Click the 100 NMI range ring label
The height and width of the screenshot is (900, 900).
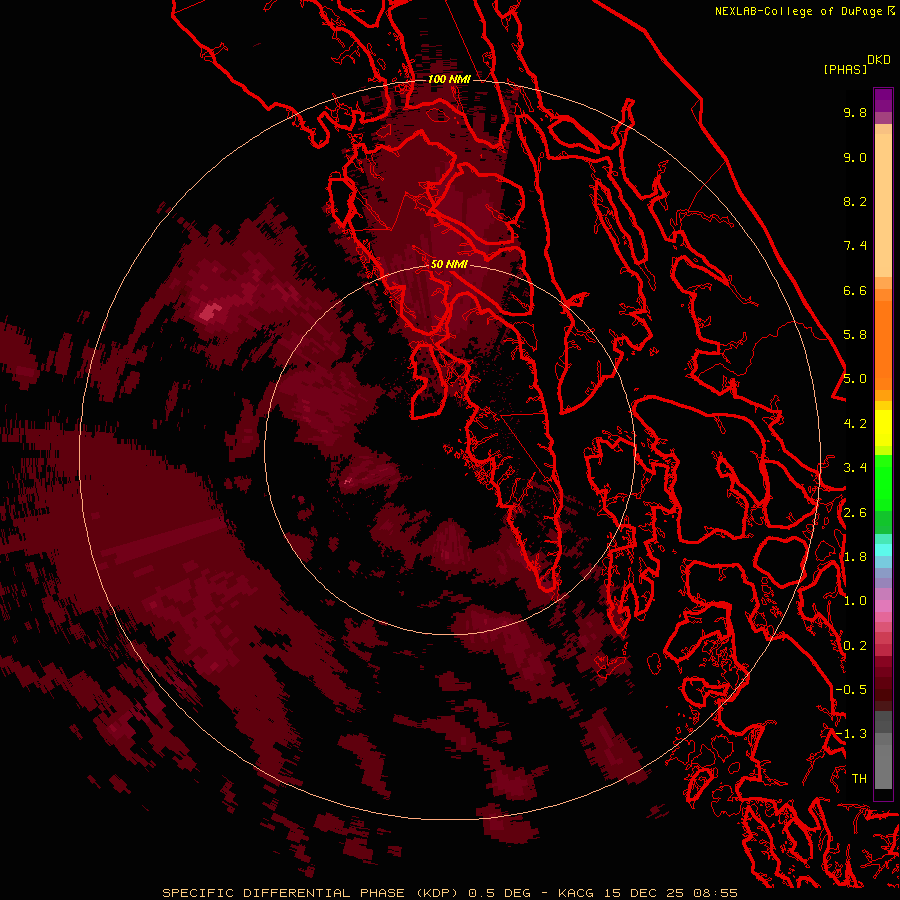click(449, 79)
